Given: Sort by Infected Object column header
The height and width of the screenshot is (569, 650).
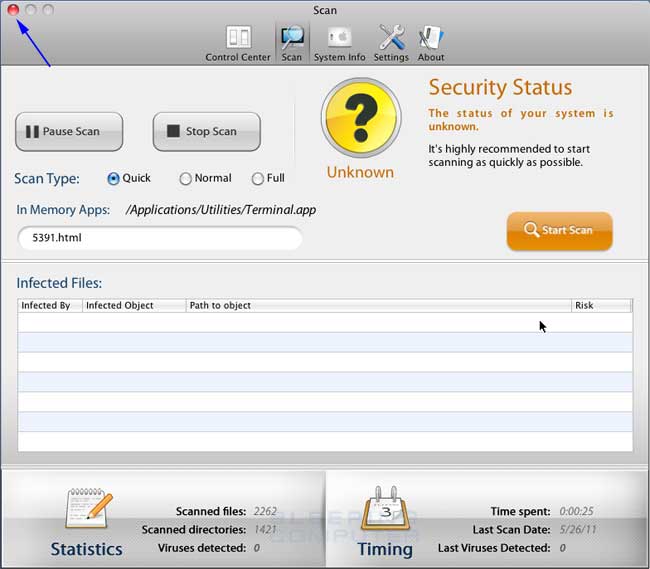Looking at the screenshot, I should (134, 305).
